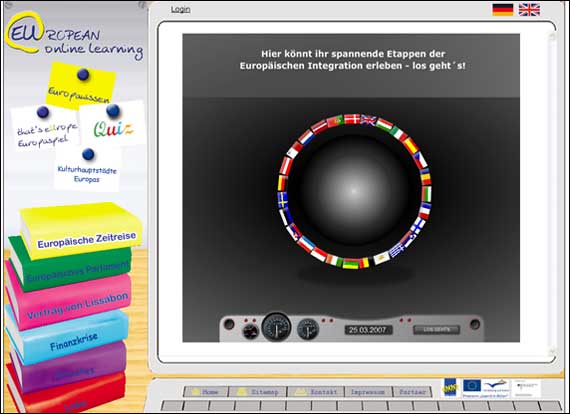Click the Czech flag on the ring
Image resolution: width=570 pixels, height=414 pixels.
(421, 160)
